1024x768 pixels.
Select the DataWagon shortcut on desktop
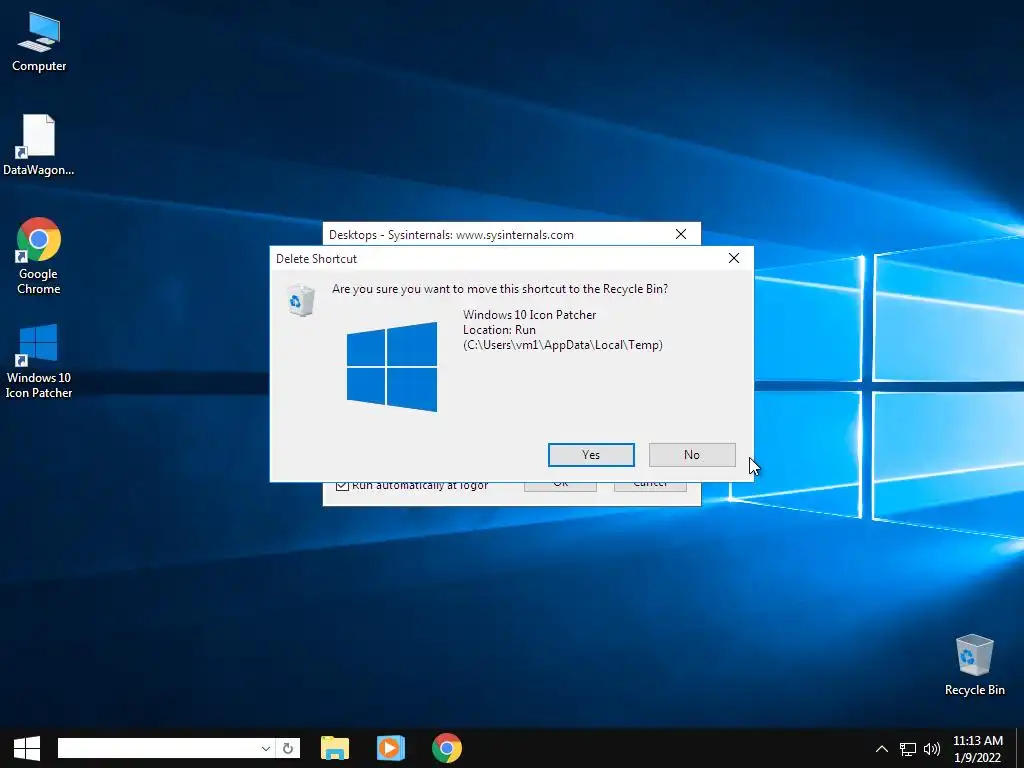39,145
